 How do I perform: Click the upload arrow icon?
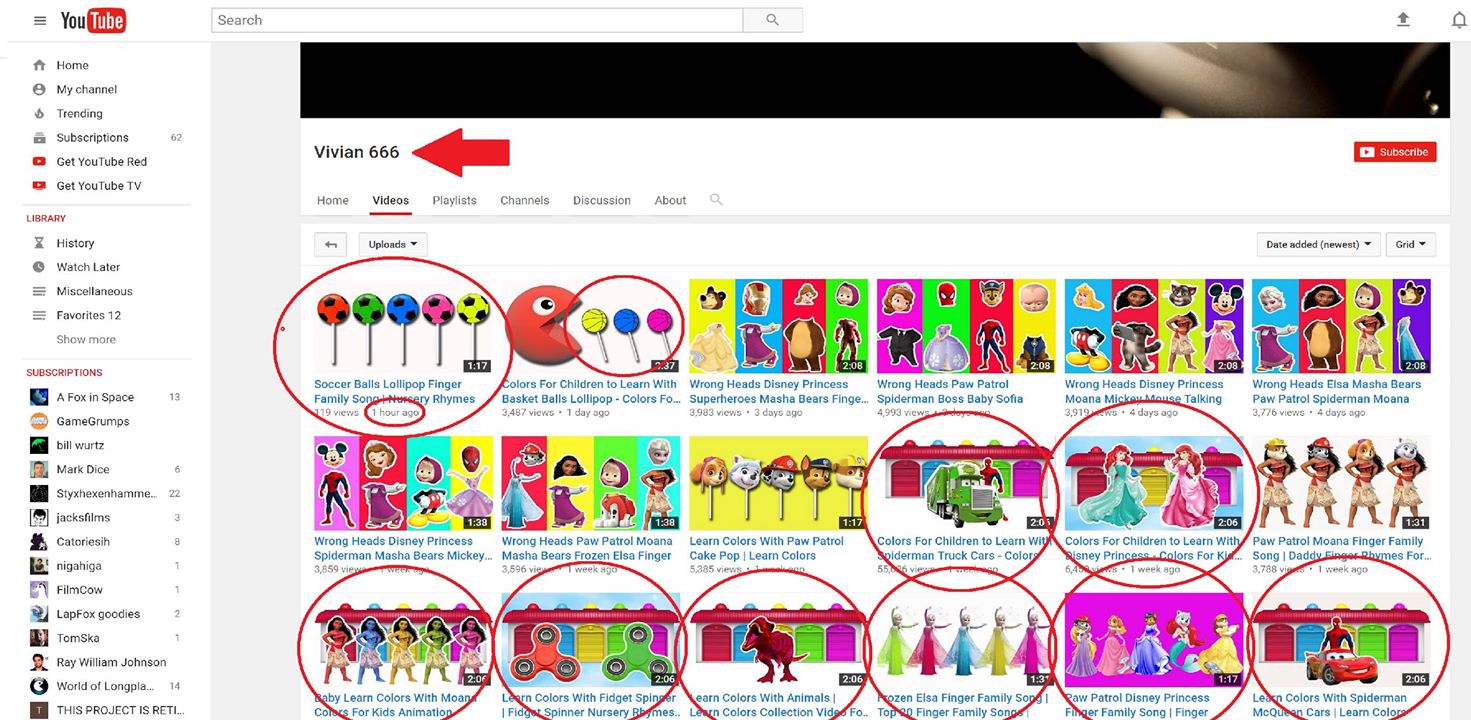click(x=1403, y=20)
